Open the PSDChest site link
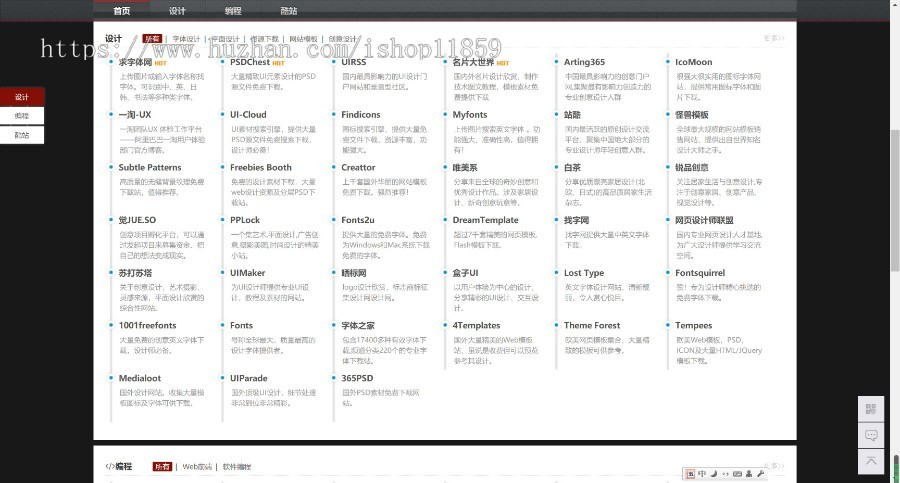Screen dimensions: 900x483 [x=250, y=62]
